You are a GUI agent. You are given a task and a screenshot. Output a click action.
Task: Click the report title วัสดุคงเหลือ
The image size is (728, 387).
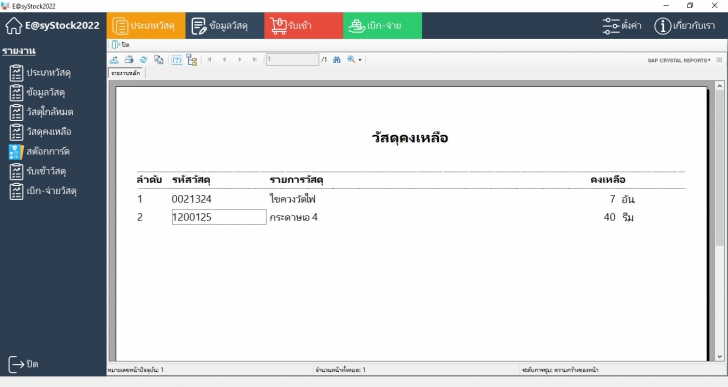[x=410, y=138]
